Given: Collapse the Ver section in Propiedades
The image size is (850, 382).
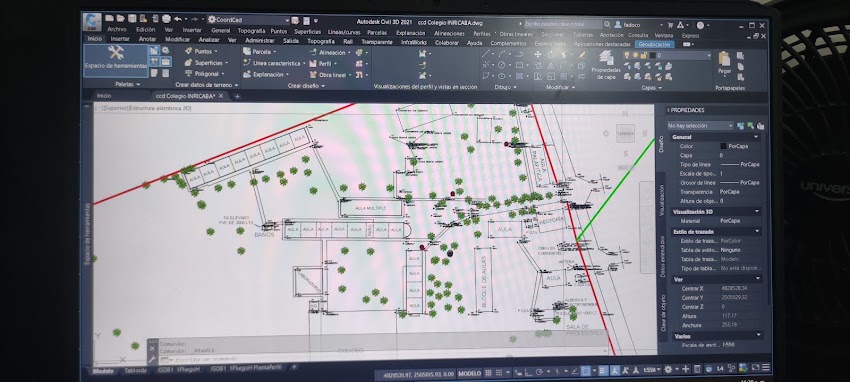Looking at the screenshot, I should 758,279.
